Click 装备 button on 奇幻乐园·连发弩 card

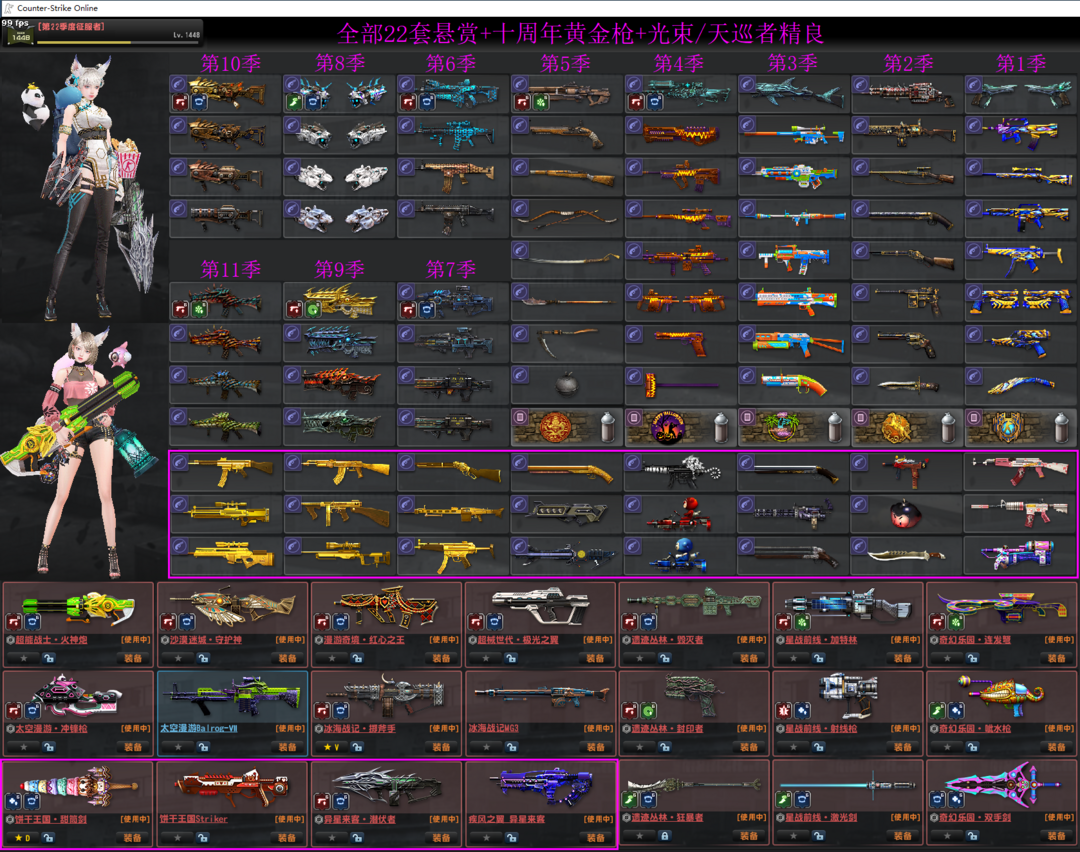click(1057, 658)
